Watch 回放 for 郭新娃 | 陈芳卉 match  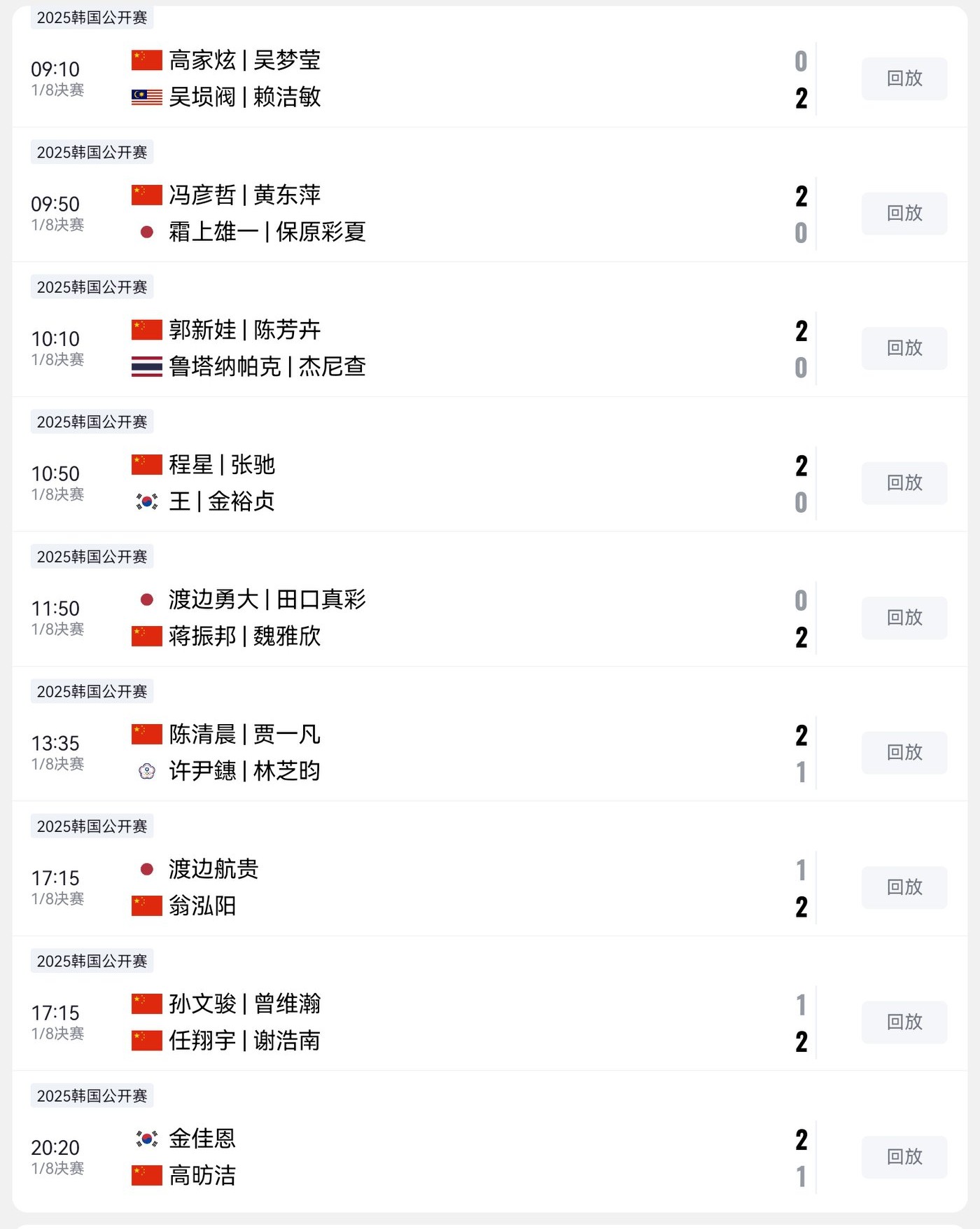click(x=904, y=348)
